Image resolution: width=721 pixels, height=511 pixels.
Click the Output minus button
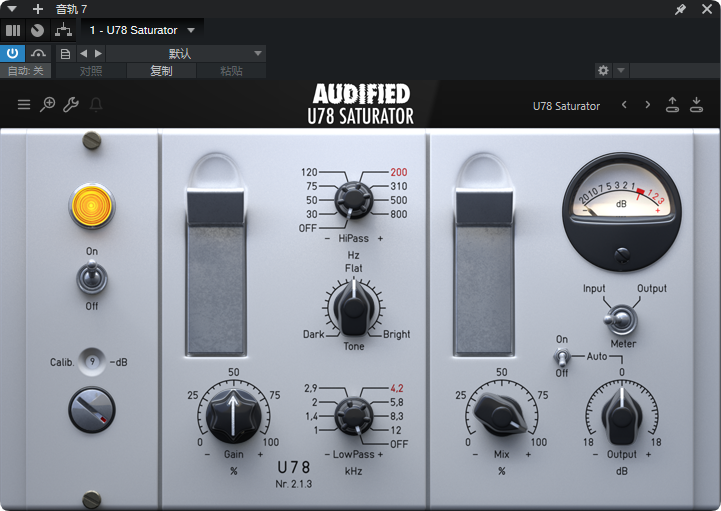pyautogui.click(x=595, y=454)
